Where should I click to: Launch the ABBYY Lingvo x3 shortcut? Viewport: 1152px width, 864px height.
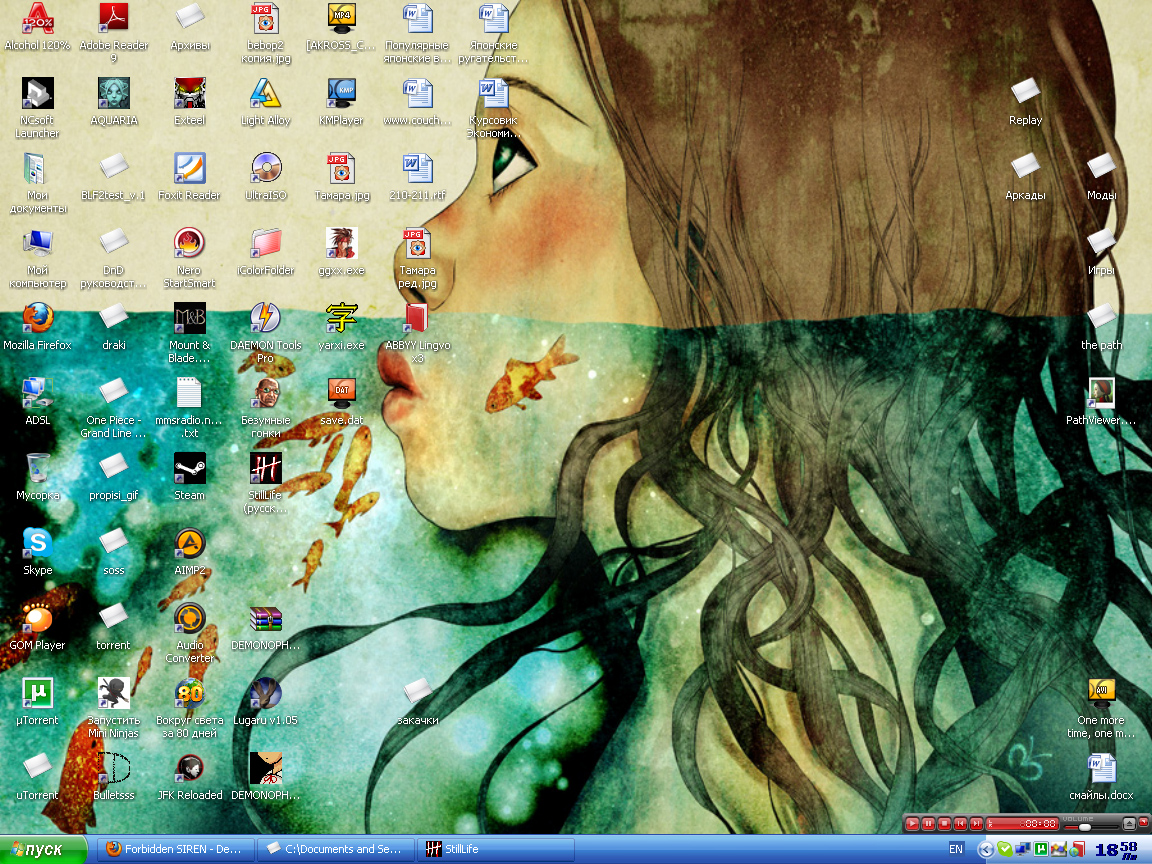tap(418, 333)
